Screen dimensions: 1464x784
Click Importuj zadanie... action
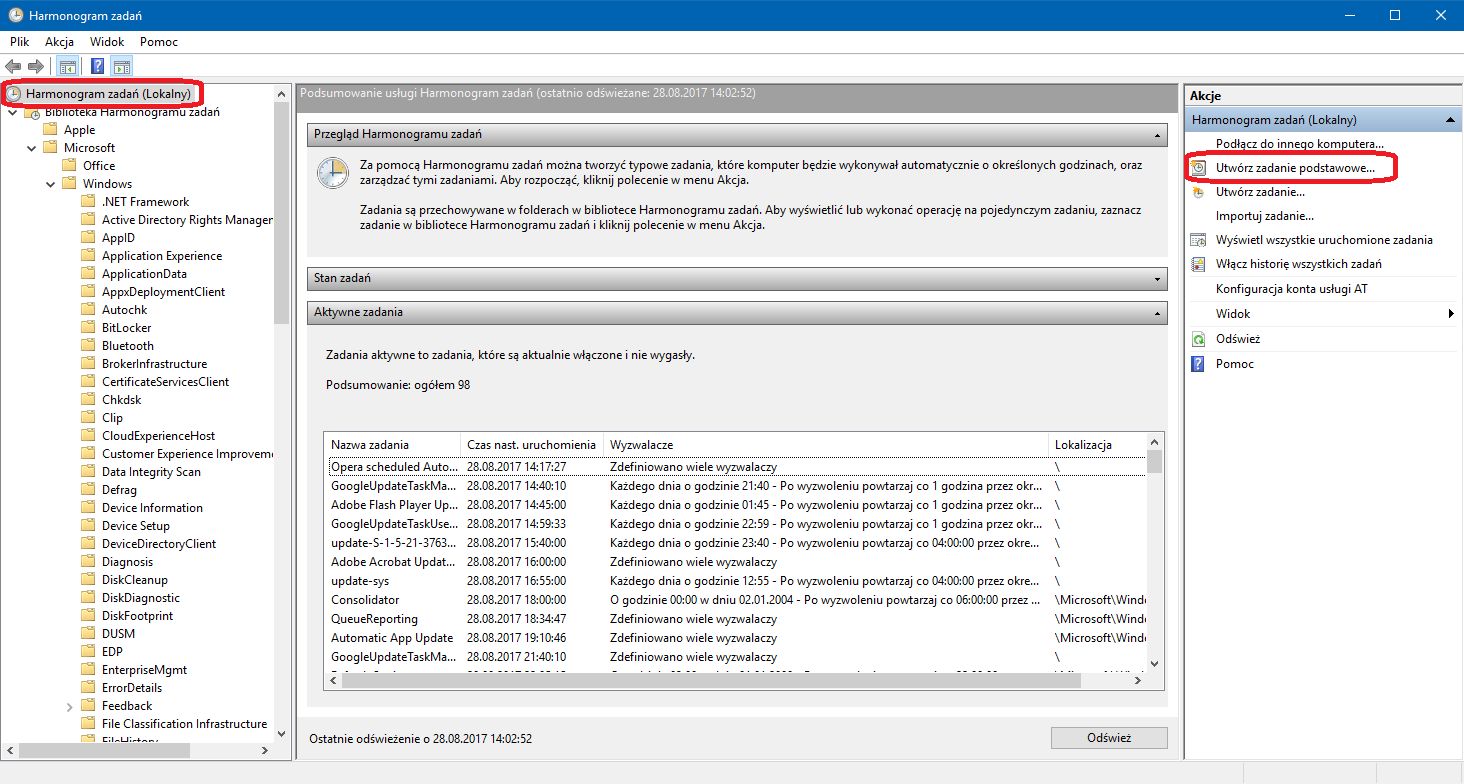[x=1265, y=216]
